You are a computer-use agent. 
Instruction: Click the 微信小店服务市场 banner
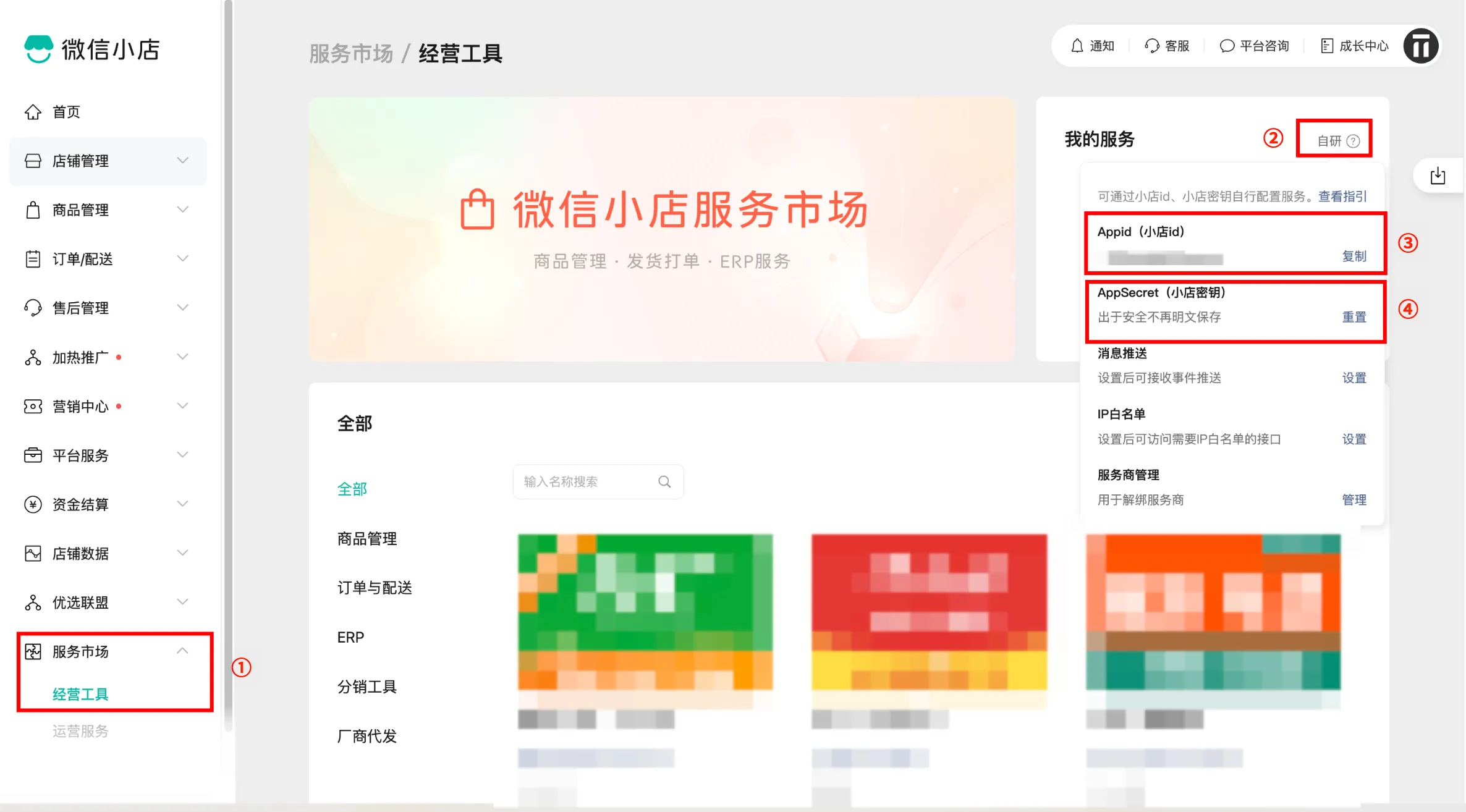tap(662, 229)
